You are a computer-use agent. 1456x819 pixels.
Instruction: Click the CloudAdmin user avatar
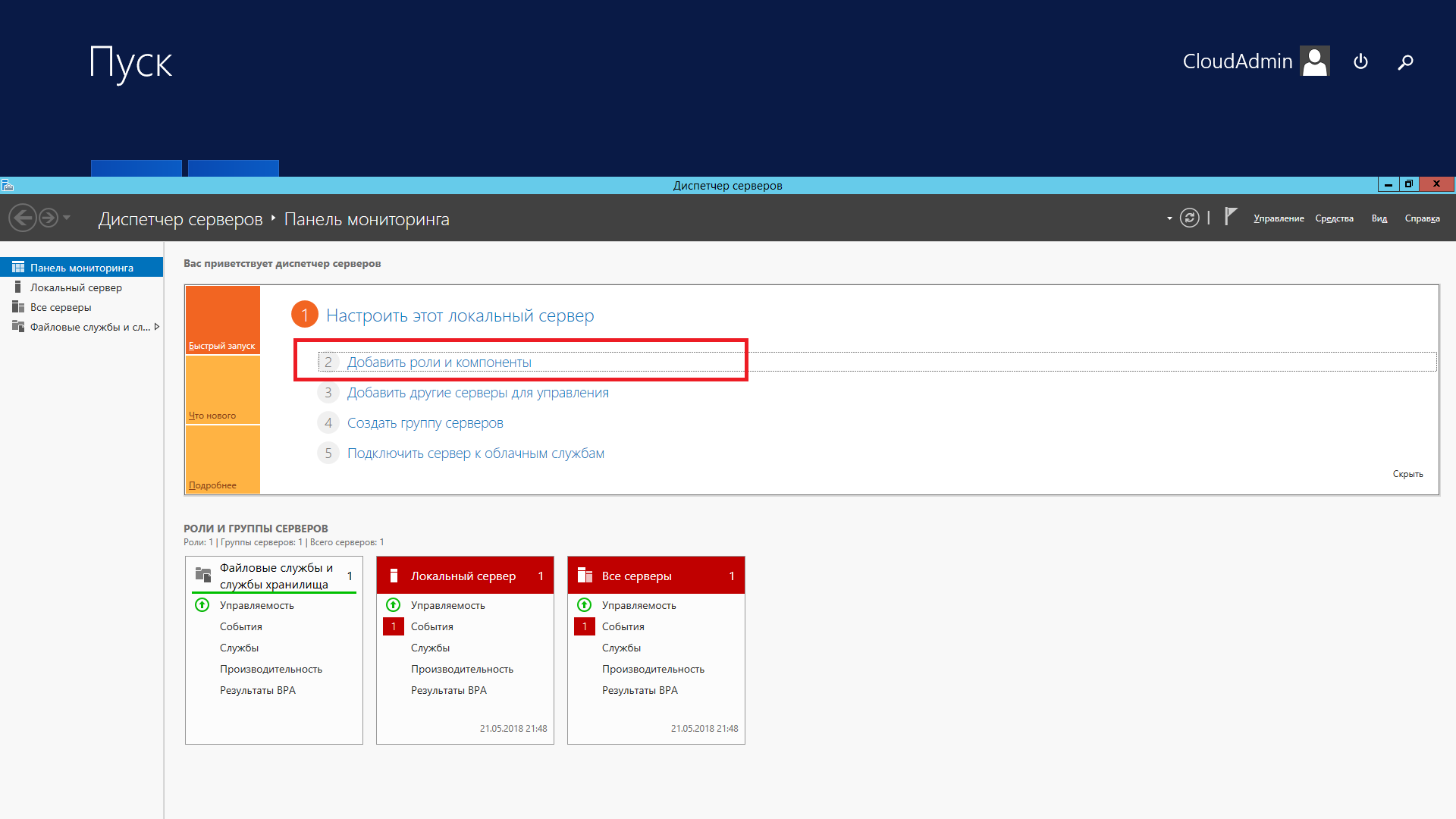pyautogui.click(x=1315, y=61)
